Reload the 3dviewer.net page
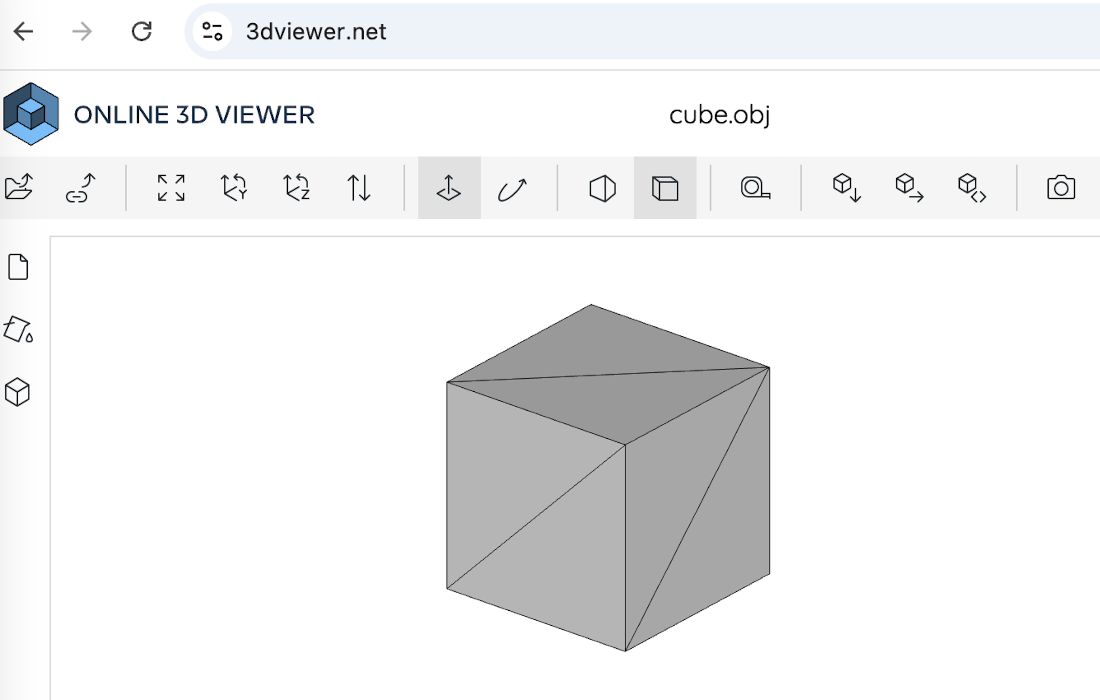The width and height of the screenshot is (1100, 700). pyautogui.click(x=141, y=32)
